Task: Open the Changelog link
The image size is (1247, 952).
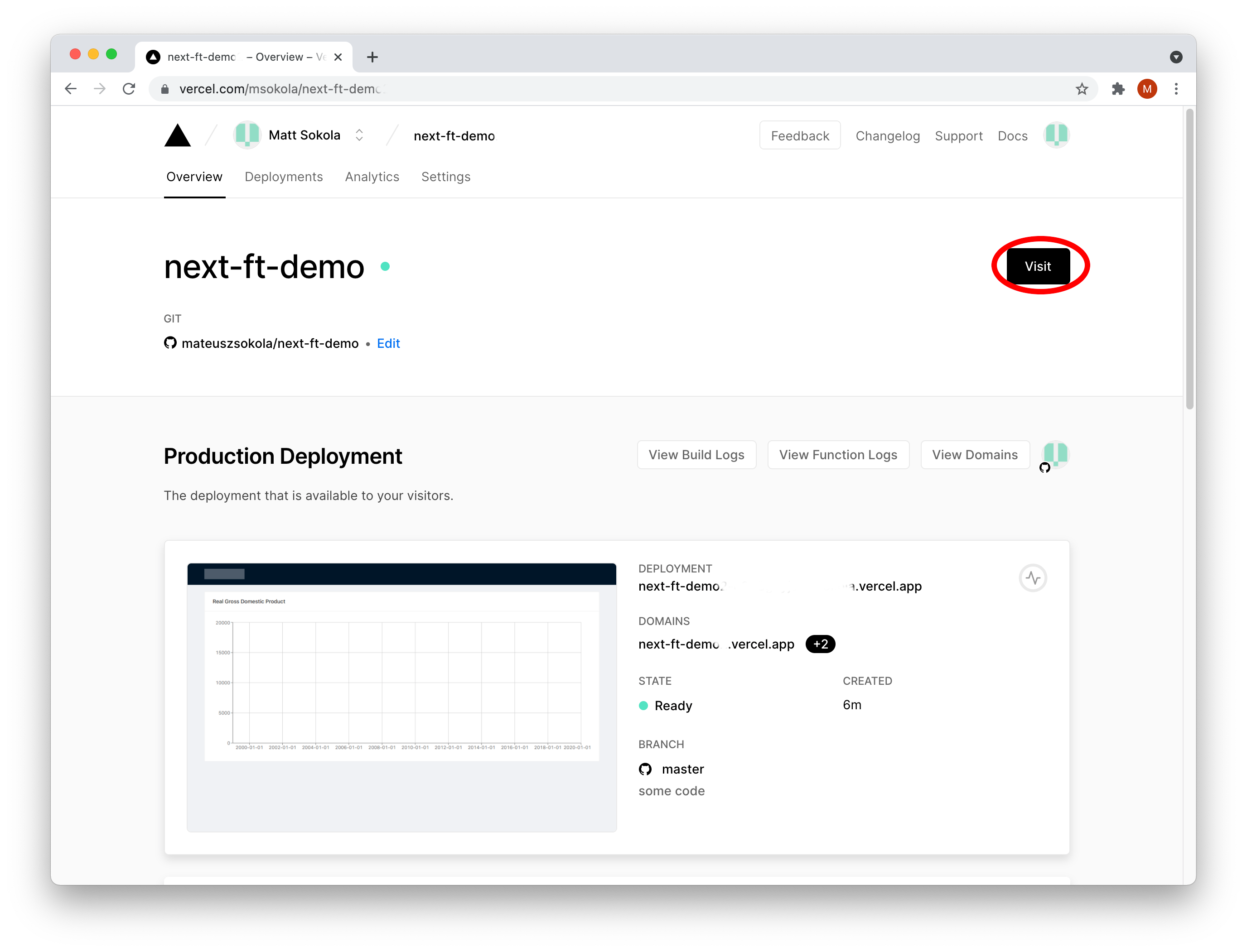Action: tap(888, 136)
